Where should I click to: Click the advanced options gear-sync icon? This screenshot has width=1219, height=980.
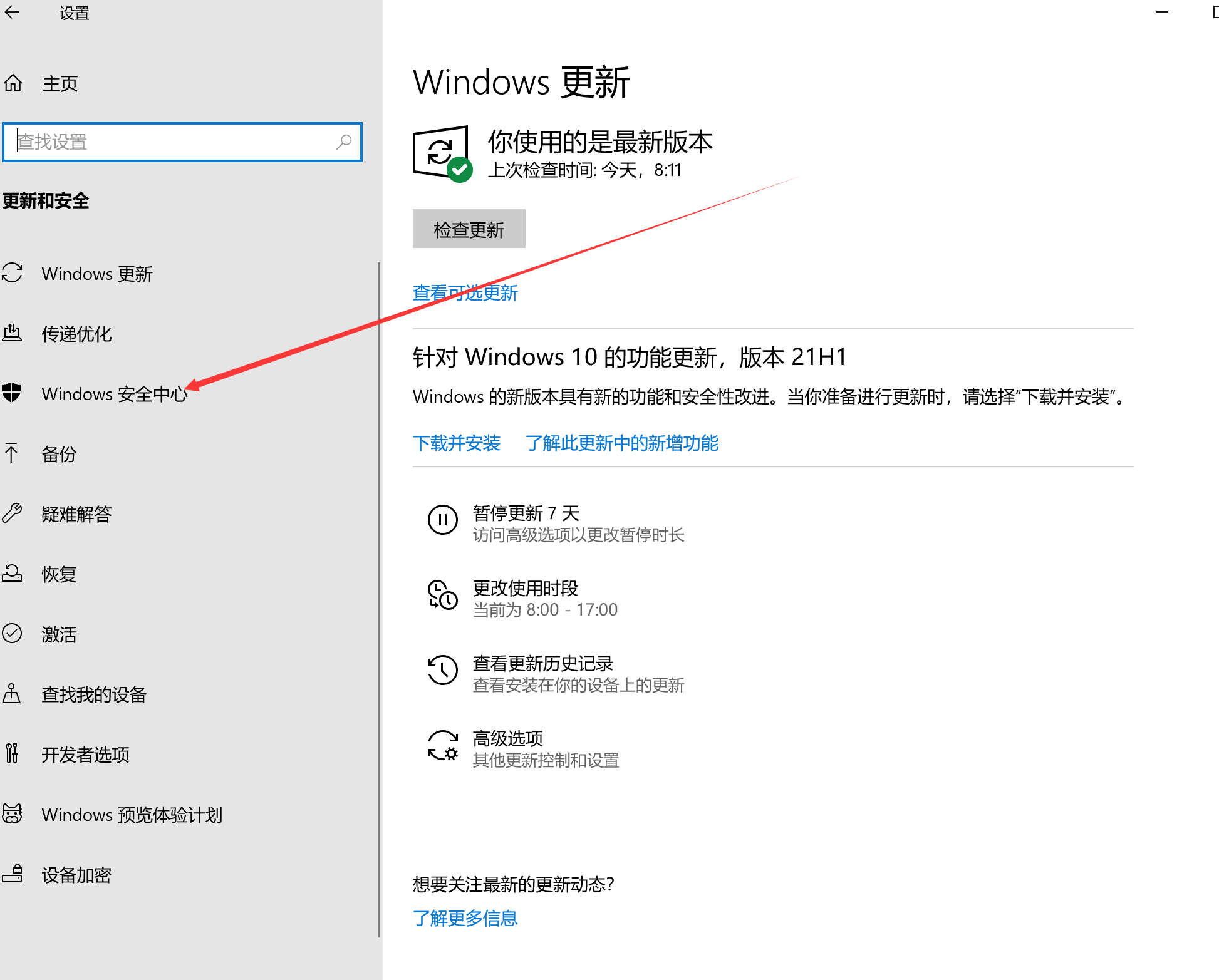pyautogui.click(x=443, y=745)
